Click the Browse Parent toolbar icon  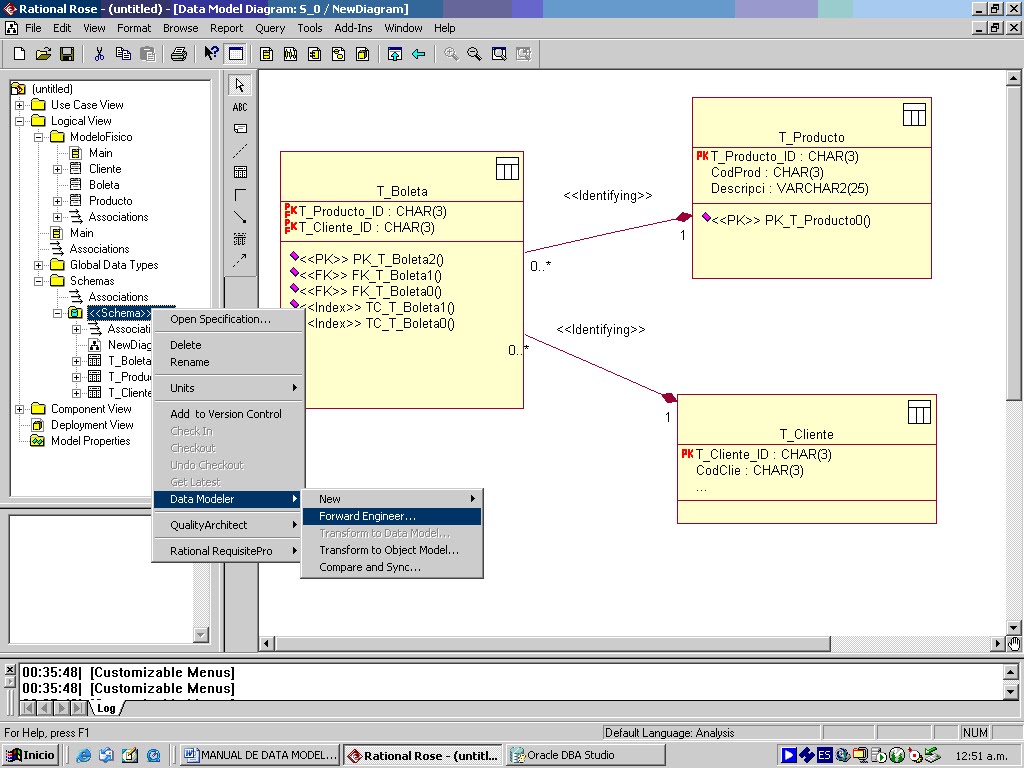(x=394, y=54)
